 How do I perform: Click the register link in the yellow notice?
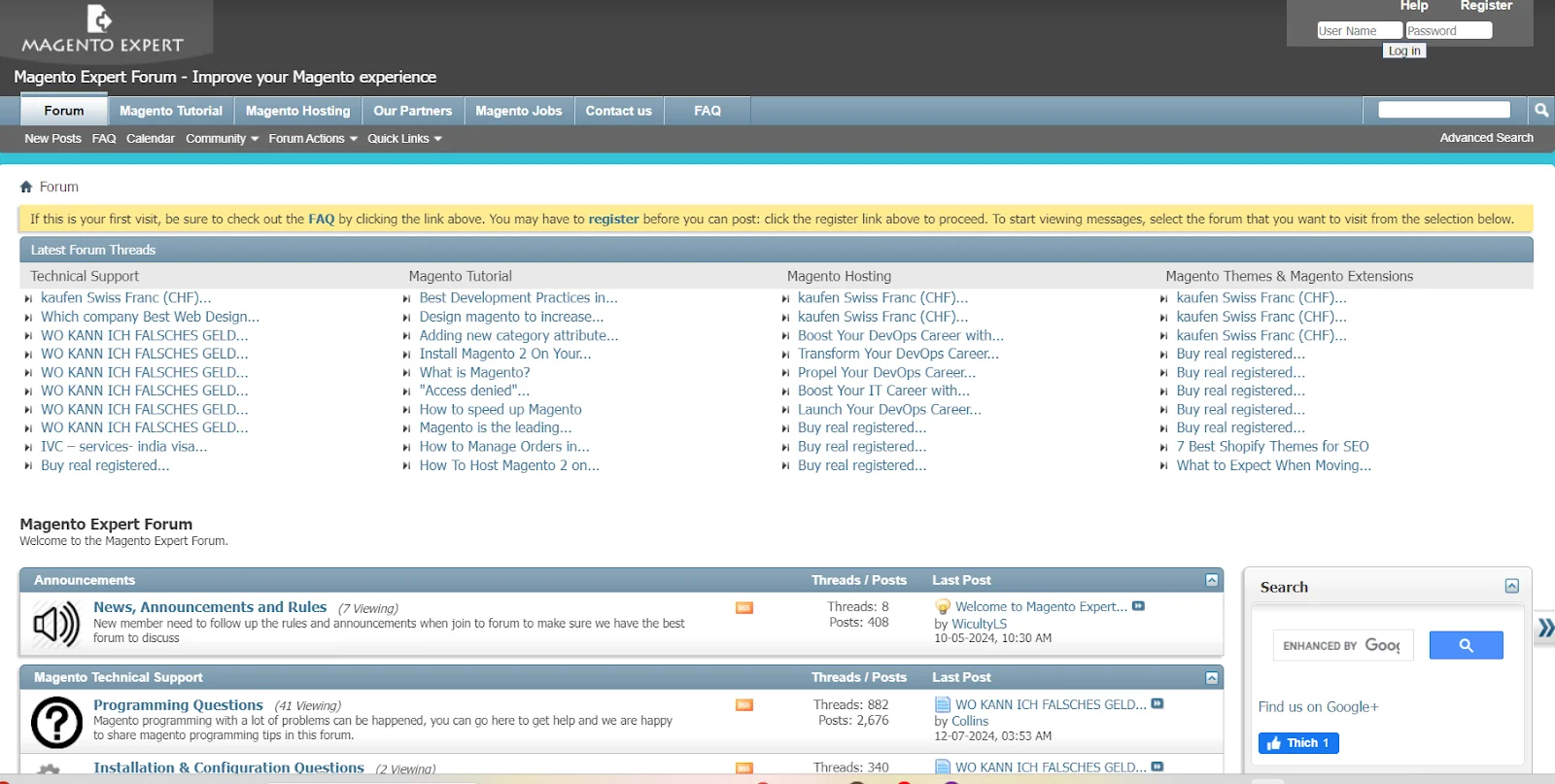(x=613, y=220)
